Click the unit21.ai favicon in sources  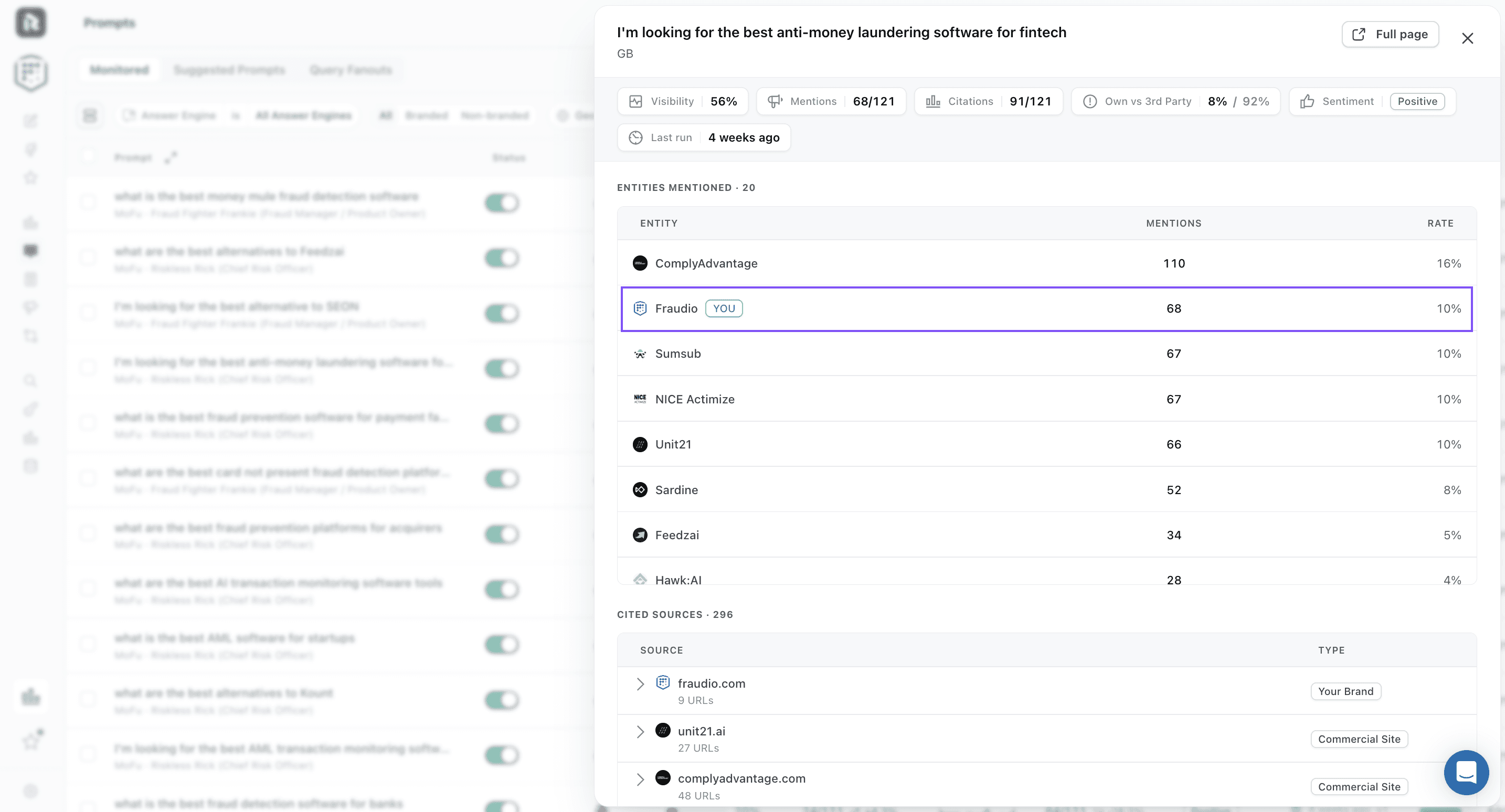663,730
